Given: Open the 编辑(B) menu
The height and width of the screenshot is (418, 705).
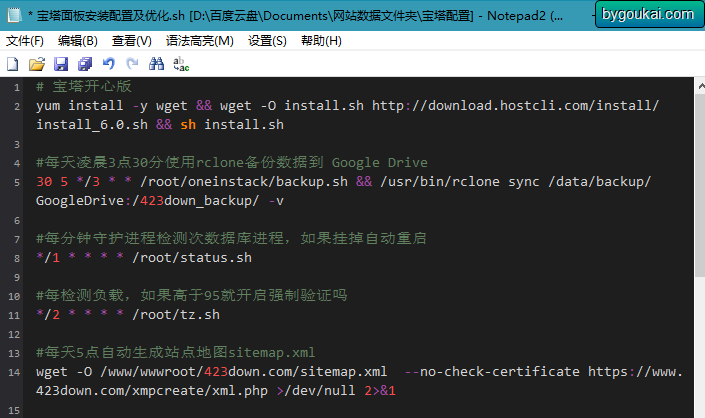Looking at the screenshot, I should pos(78,41).
